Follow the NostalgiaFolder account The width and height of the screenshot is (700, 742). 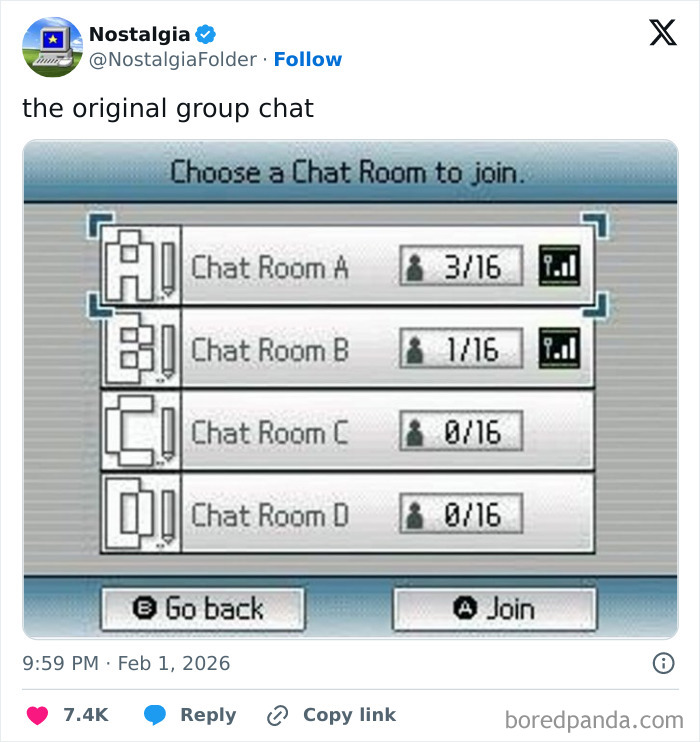(308, 59)
